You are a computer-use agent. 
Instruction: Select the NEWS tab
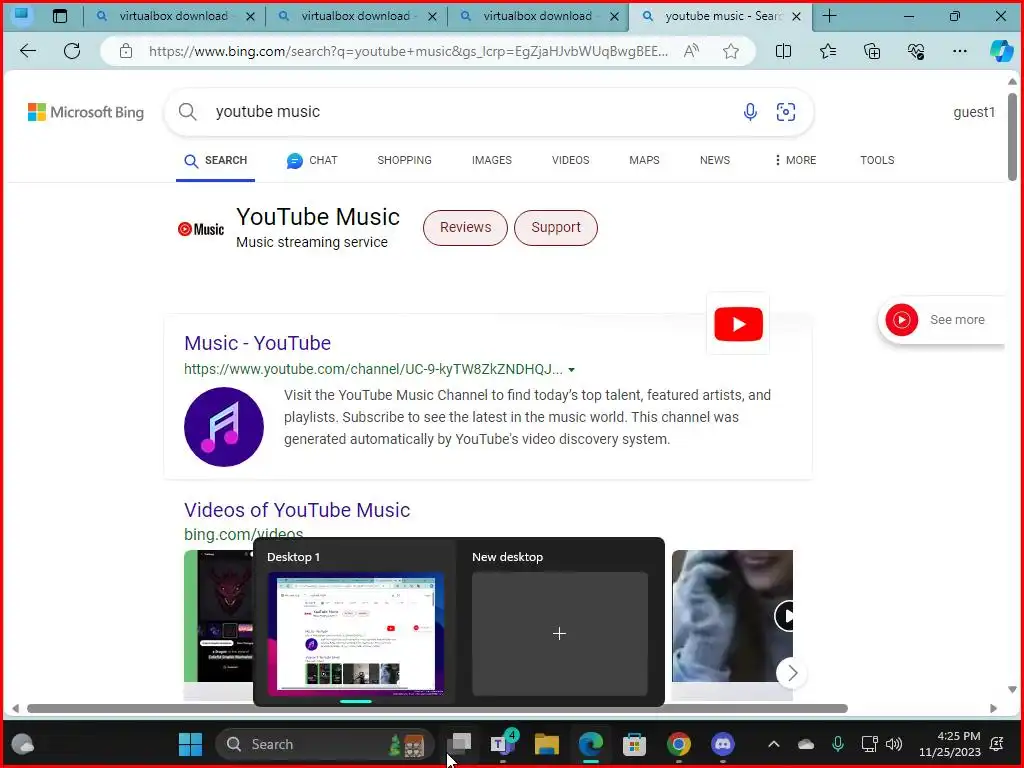pyautogui.click(x=714, y=160)
